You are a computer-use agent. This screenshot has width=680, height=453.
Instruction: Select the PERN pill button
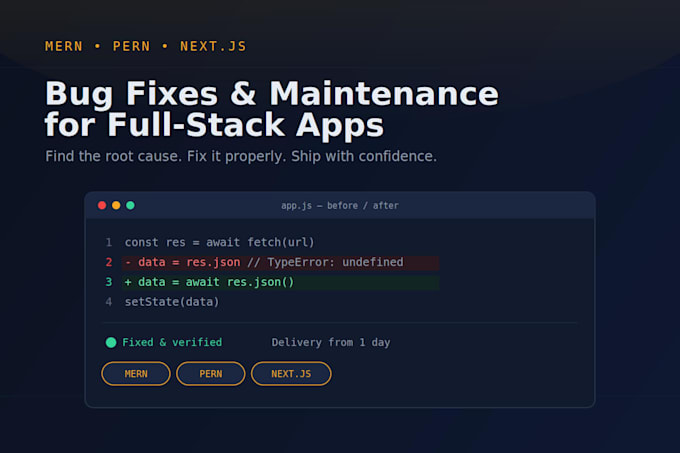pos(211,374)
